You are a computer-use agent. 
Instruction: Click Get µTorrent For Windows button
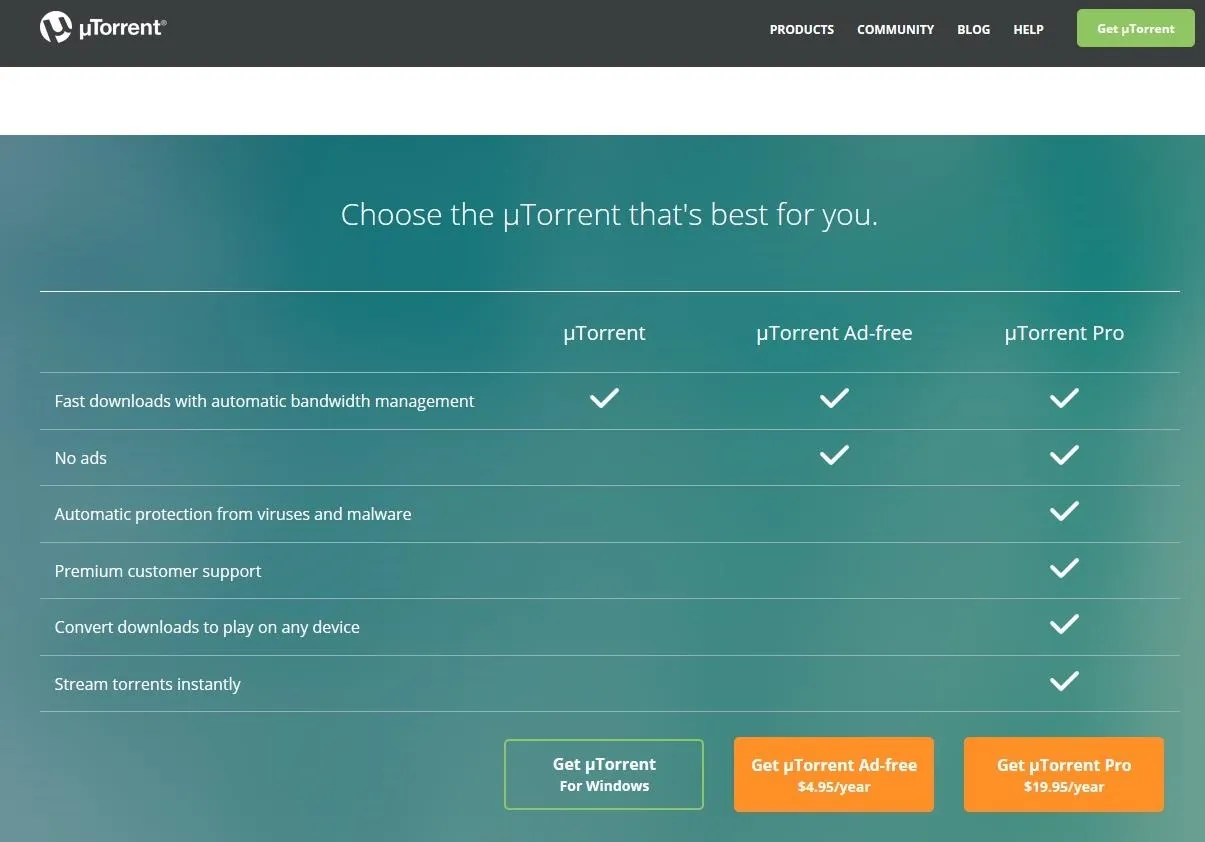[604, 774]
